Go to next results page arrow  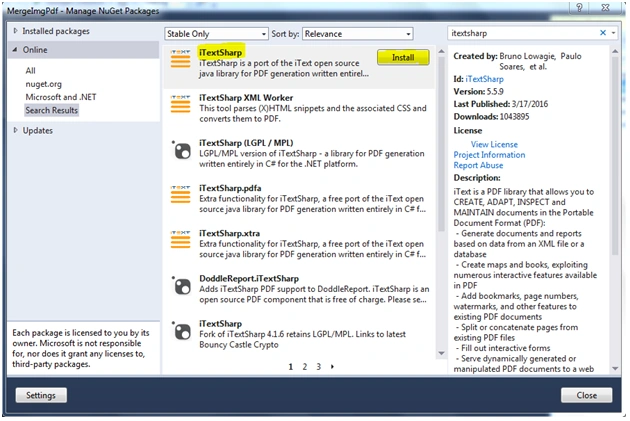[332, 366]
